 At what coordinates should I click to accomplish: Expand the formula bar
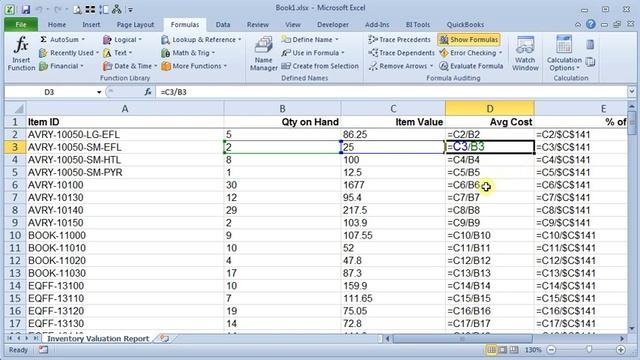point(631,92)
